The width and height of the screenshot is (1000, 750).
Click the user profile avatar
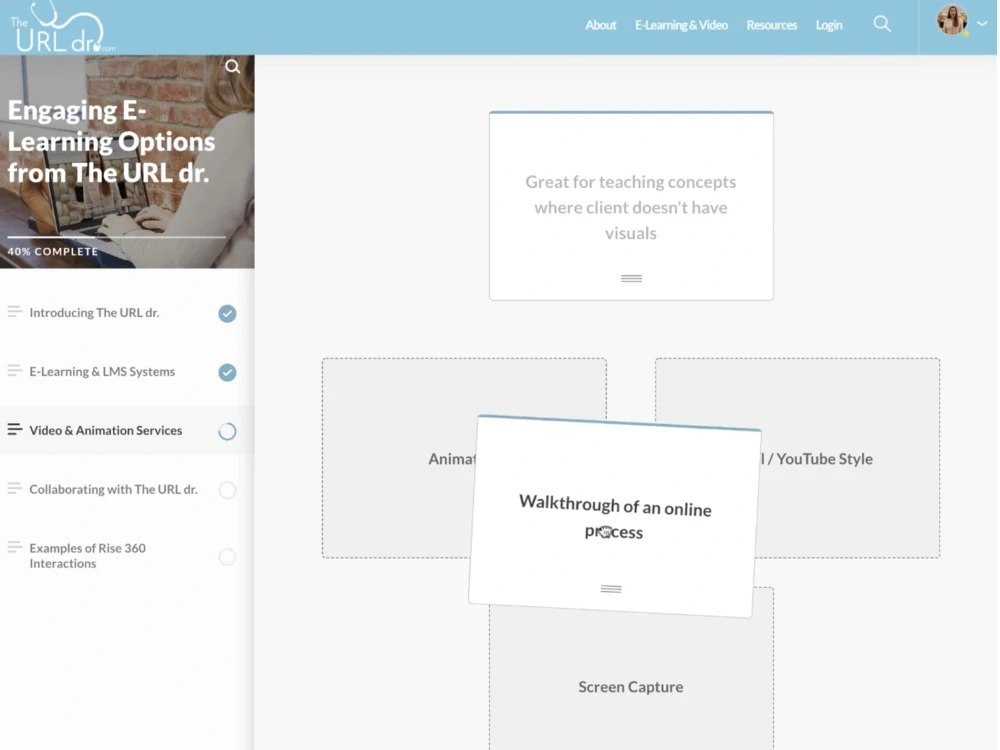[952, 20]
